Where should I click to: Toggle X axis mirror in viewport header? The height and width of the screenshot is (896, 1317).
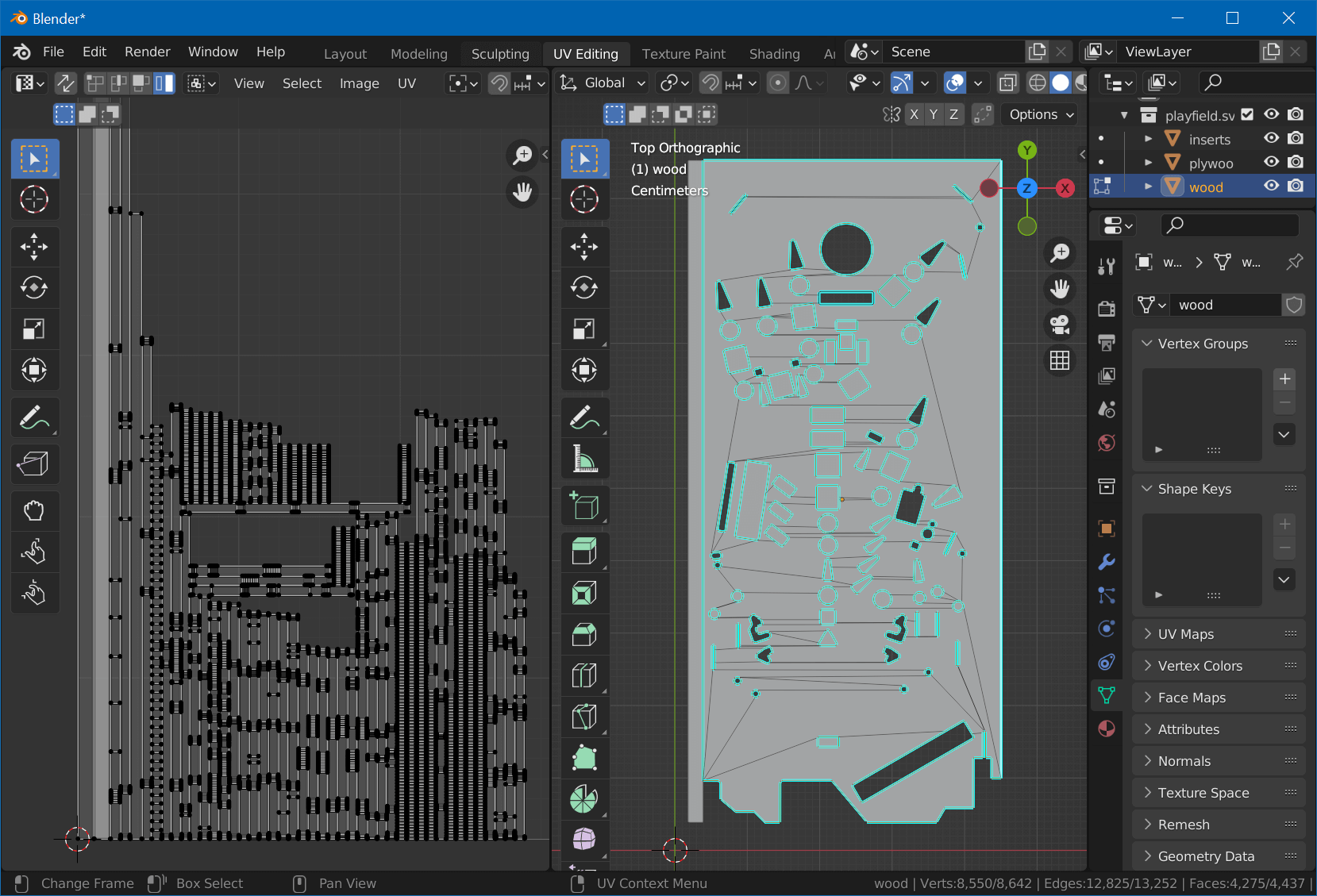pyautogui.click(x=915, y=114)
